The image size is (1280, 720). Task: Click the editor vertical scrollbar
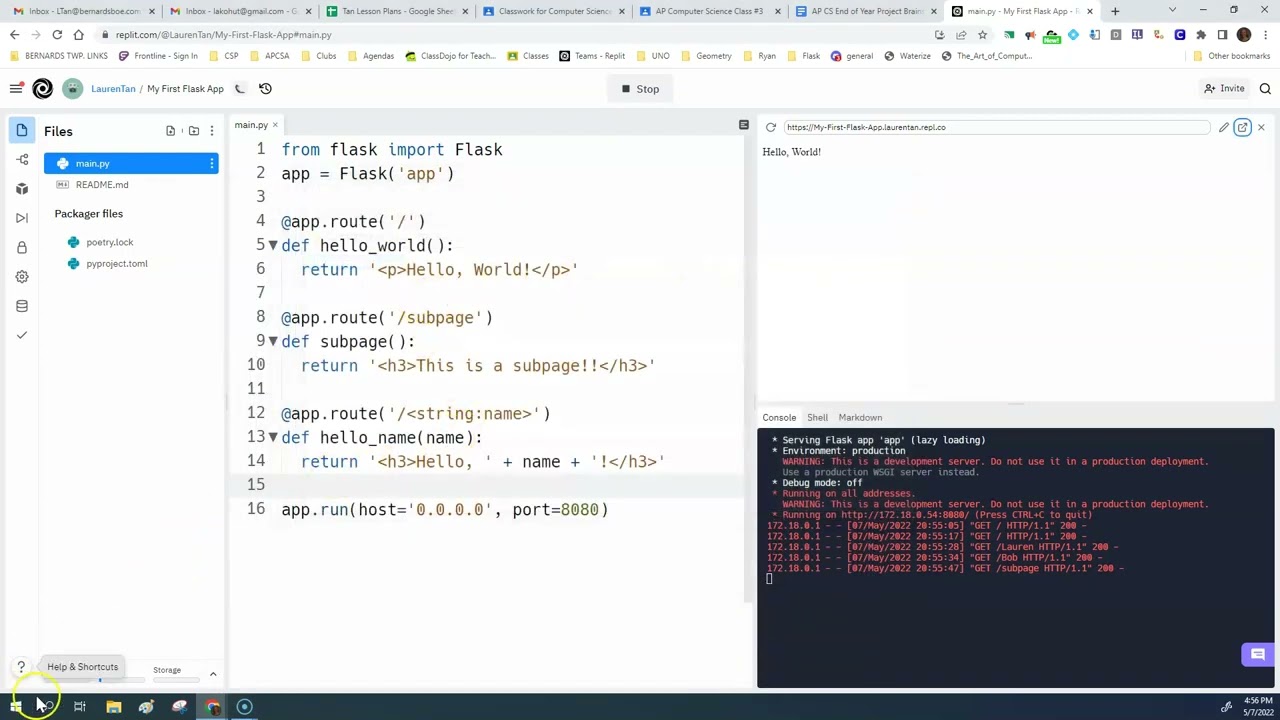coord(749,370)
